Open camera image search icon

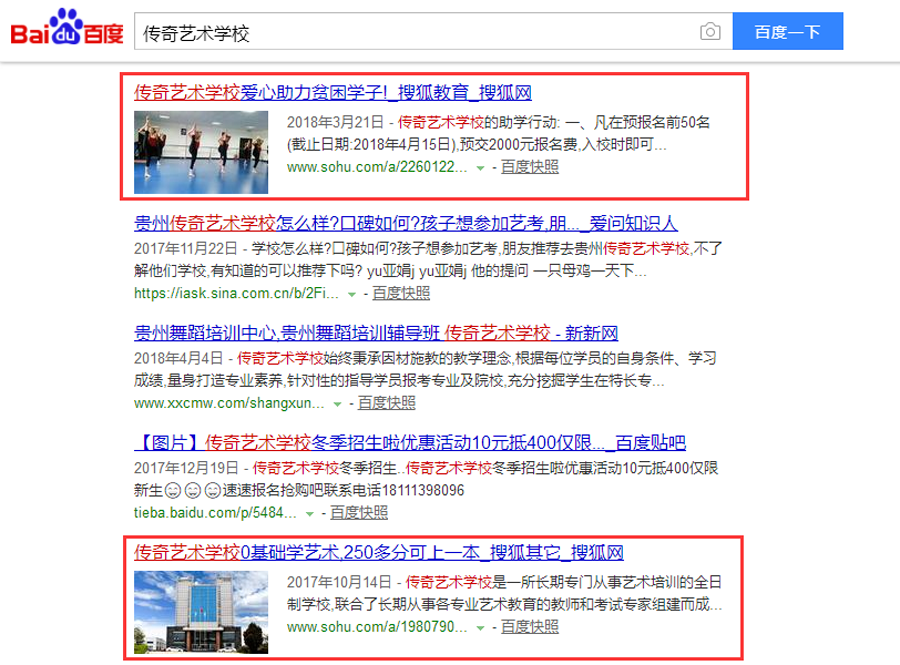point(710,32)
